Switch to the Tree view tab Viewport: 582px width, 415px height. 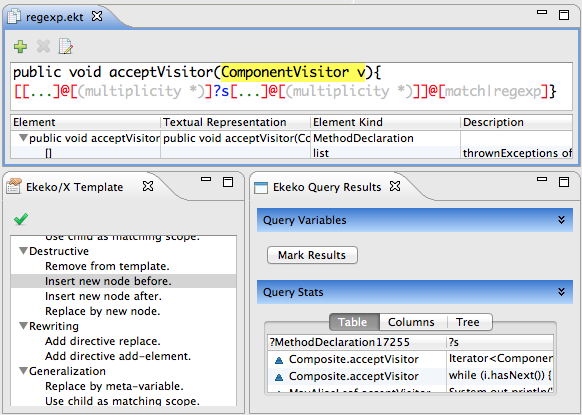[468, 322]
